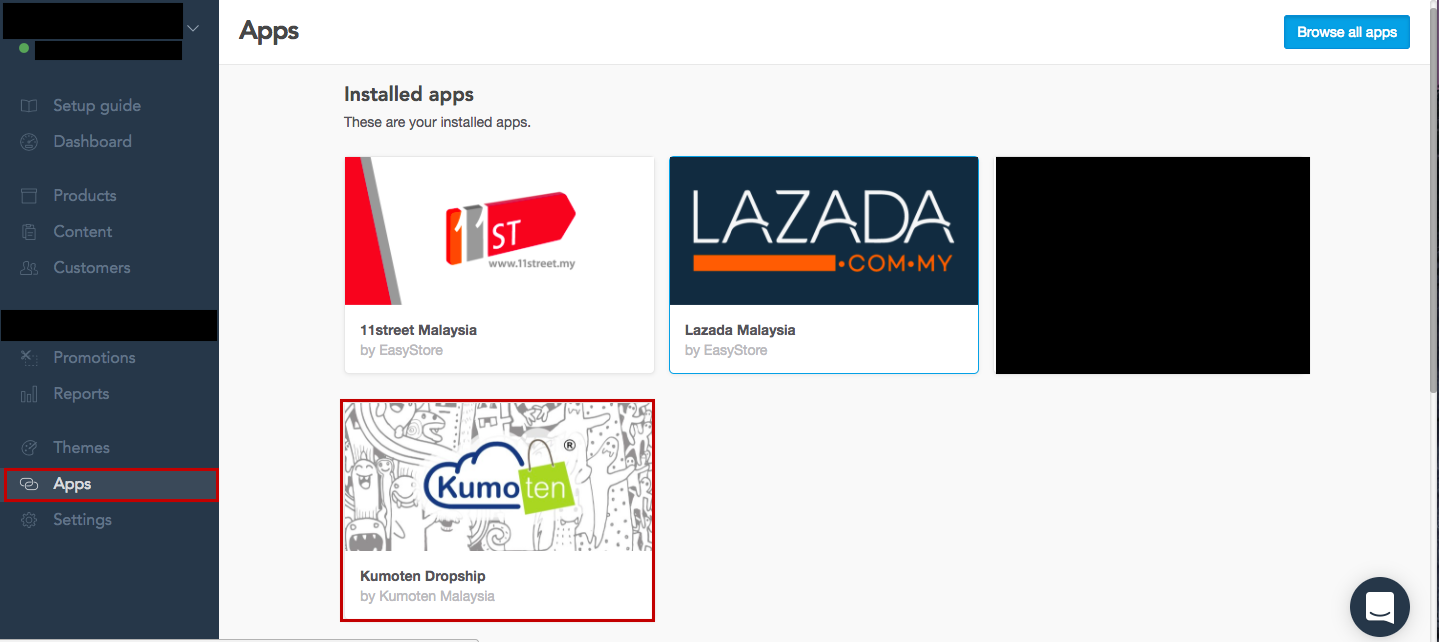Click the 11street Malaysia app title

(418, 330)
